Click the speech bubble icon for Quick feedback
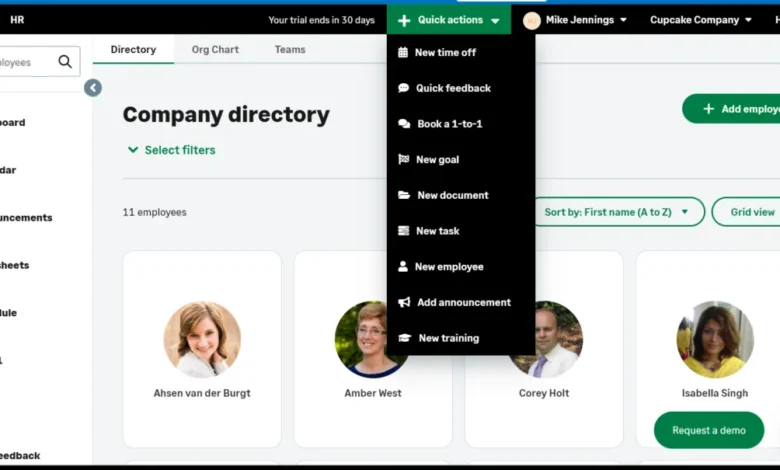This screenshot has width=780, height=470. pos(404,88)
